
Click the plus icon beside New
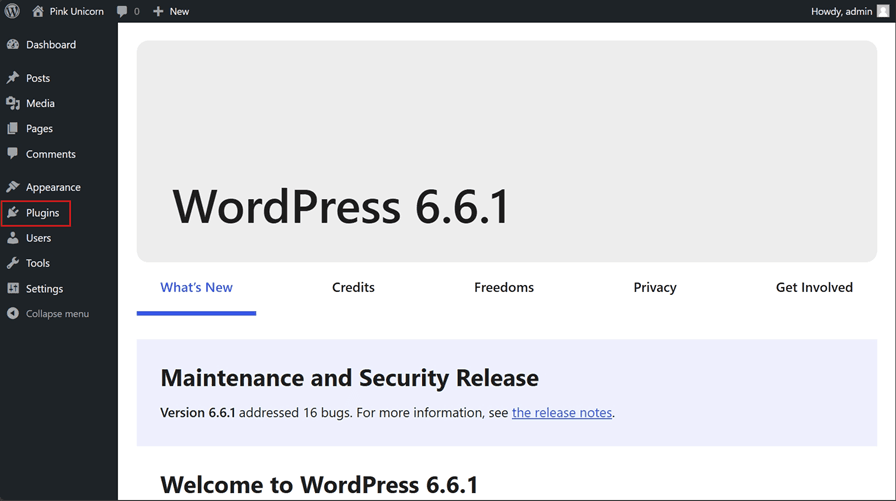pos(158,11)
